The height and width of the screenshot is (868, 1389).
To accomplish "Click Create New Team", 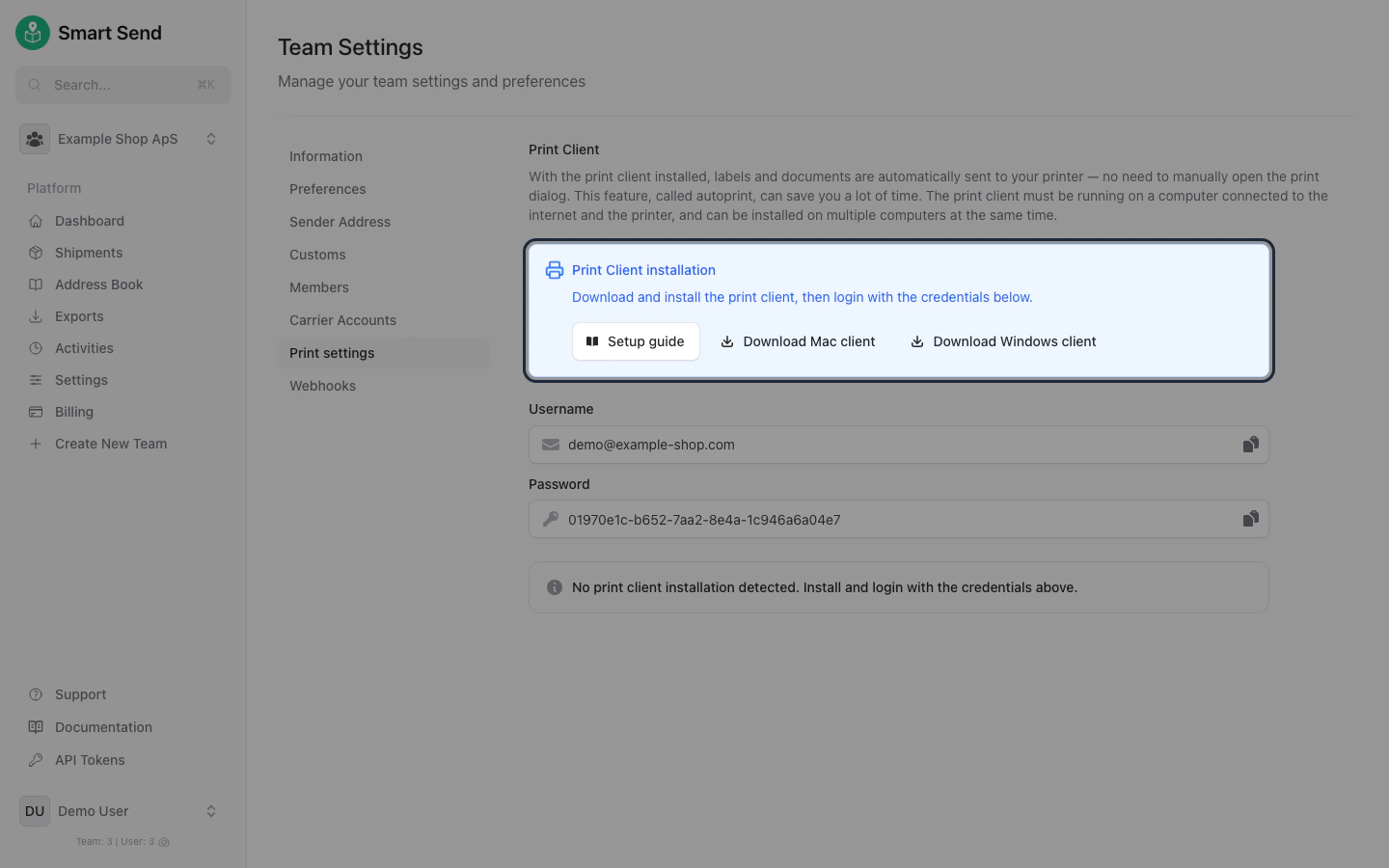I will 108,443.
